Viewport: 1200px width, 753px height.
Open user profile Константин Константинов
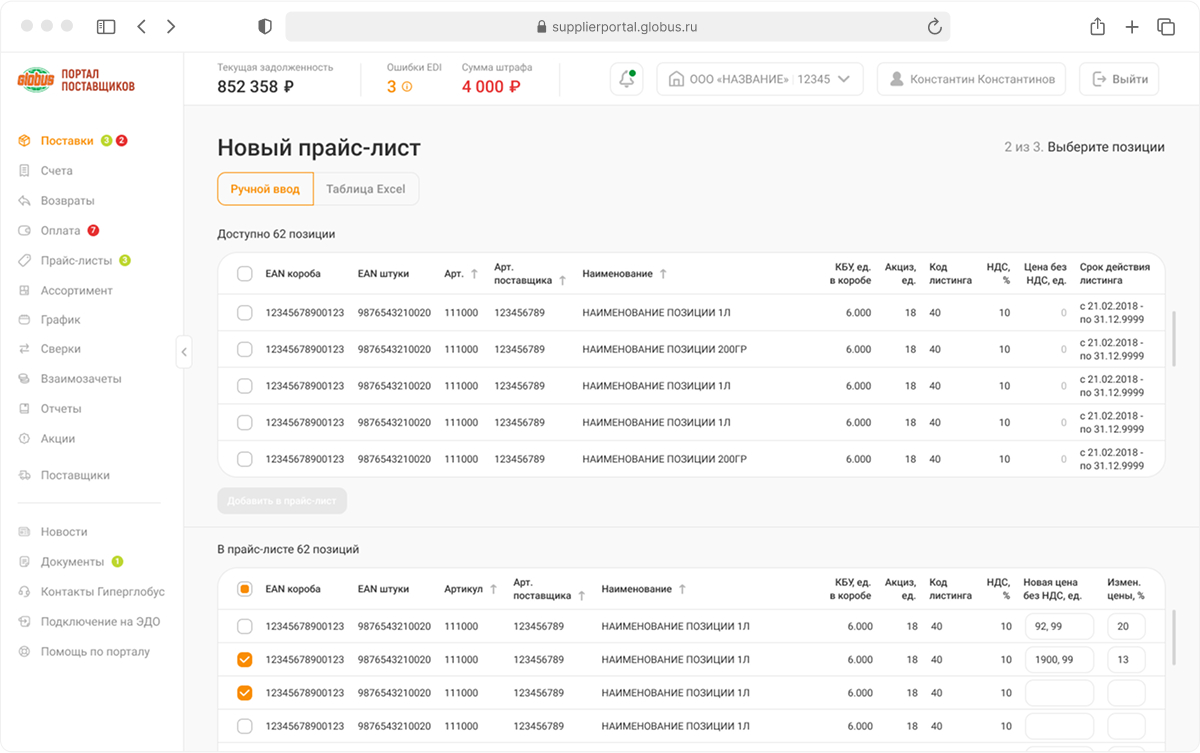(x=972, y=79)
